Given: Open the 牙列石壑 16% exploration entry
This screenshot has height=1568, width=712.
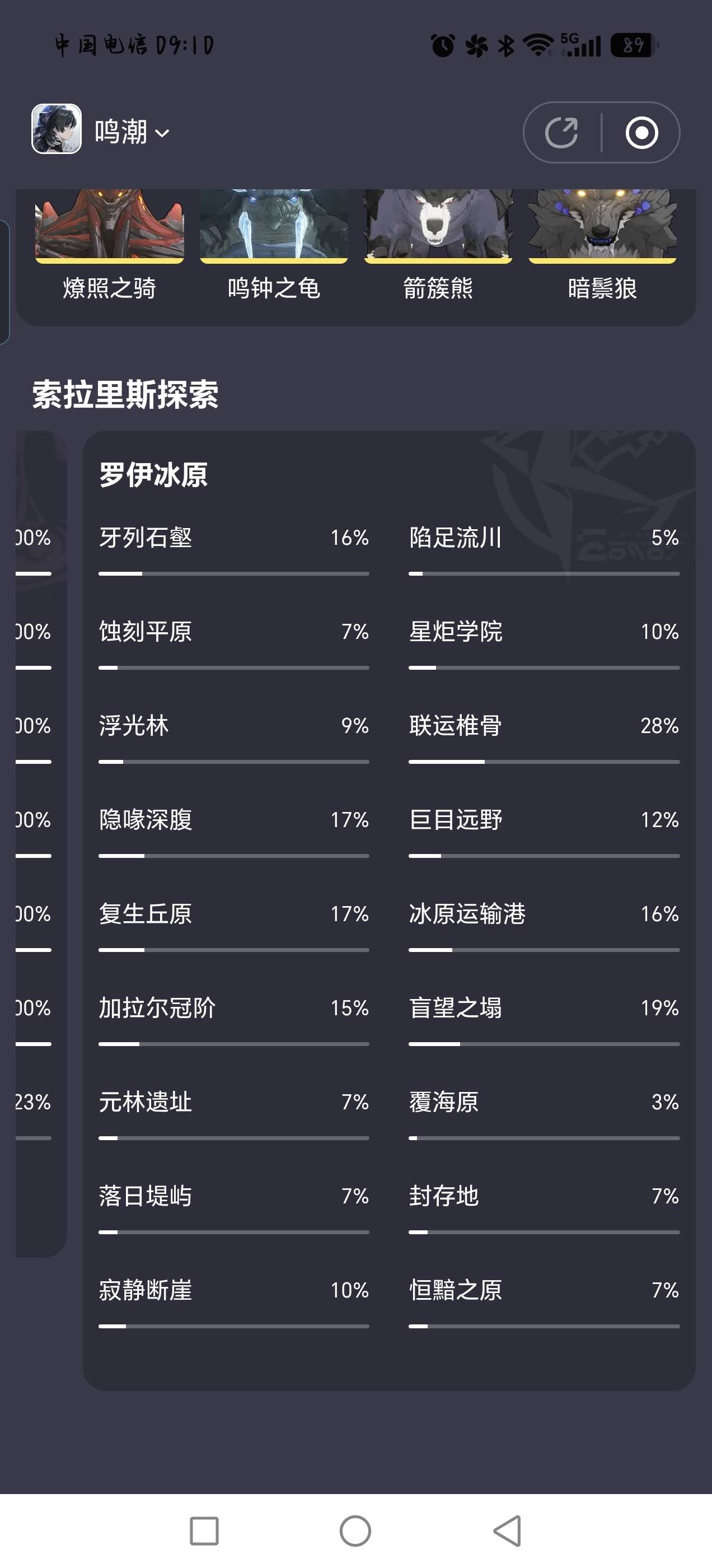Looking at the screenshot, I should [x=233, y=548].
